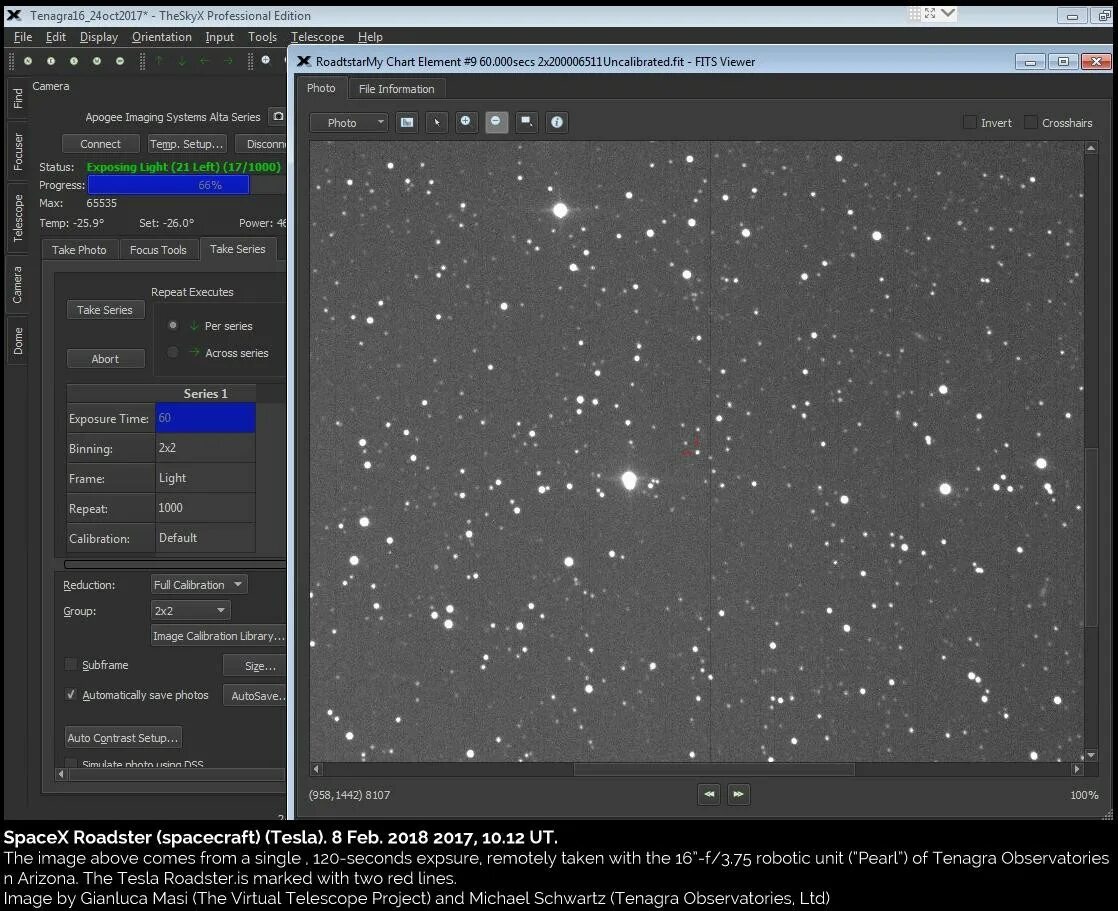The height and width of the screenshot is (911, 1118).
Task: Click the main toolbar zoom-in magnifier icon
Action: pos(266,61)
